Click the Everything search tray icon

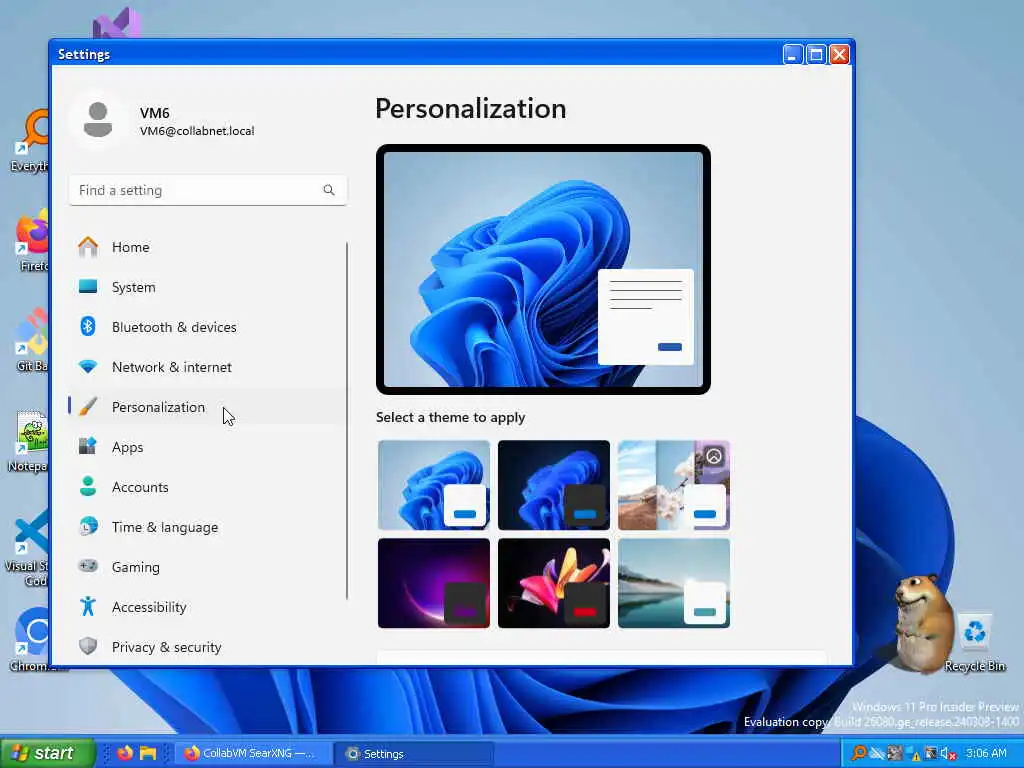coord(859,753)
